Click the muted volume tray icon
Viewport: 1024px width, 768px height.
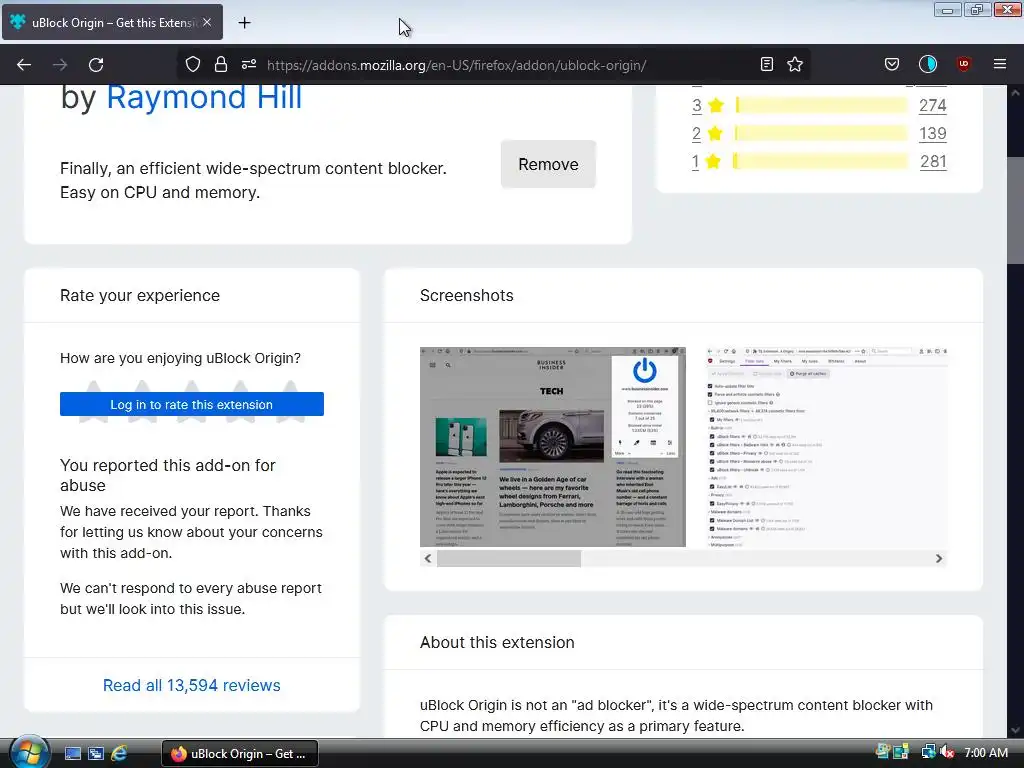click(946, 752)
